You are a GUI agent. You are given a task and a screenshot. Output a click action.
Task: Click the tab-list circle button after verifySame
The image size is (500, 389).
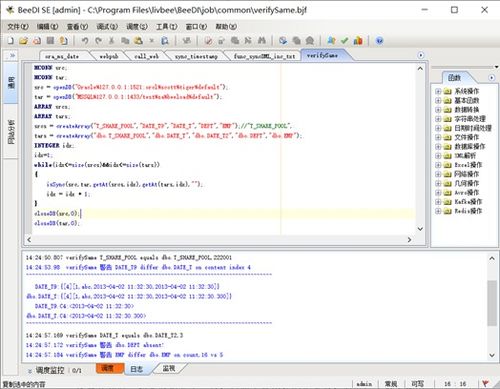click(x=421, y=55)
